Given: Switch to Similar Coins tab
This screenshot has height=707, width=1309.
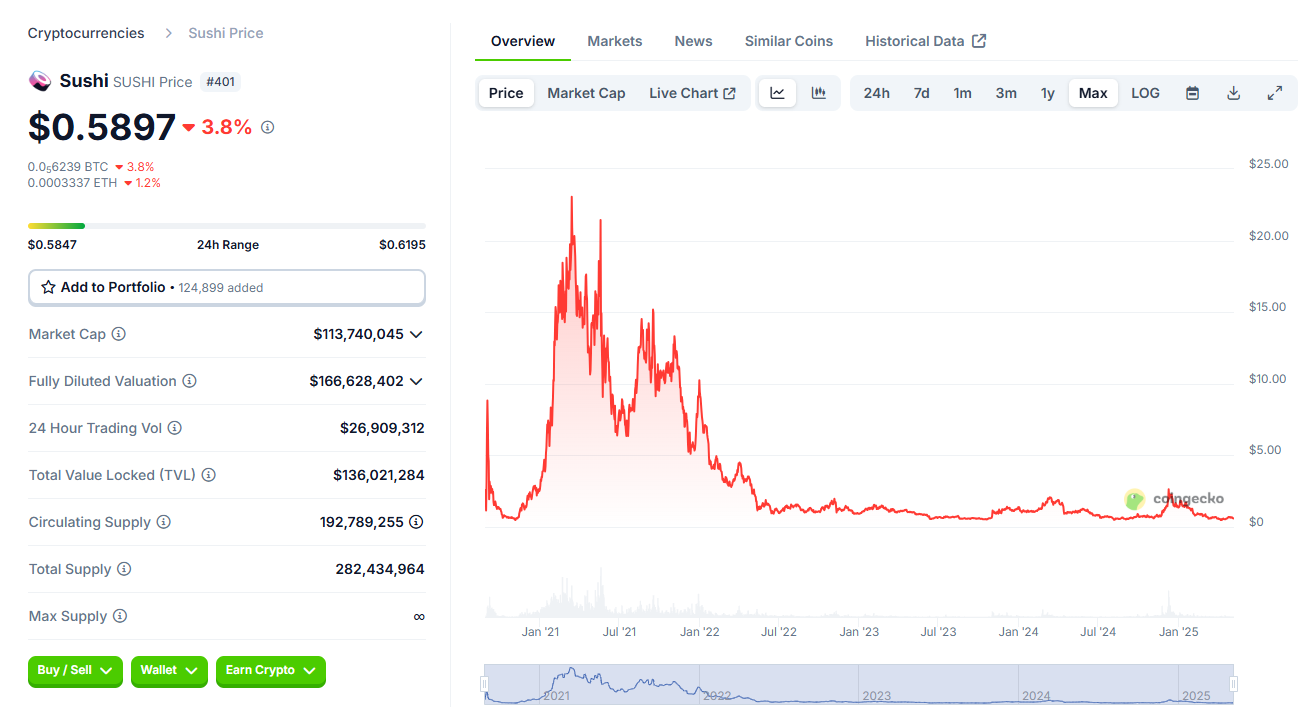Looking at the screenshot, I should [x=788, y=41].
